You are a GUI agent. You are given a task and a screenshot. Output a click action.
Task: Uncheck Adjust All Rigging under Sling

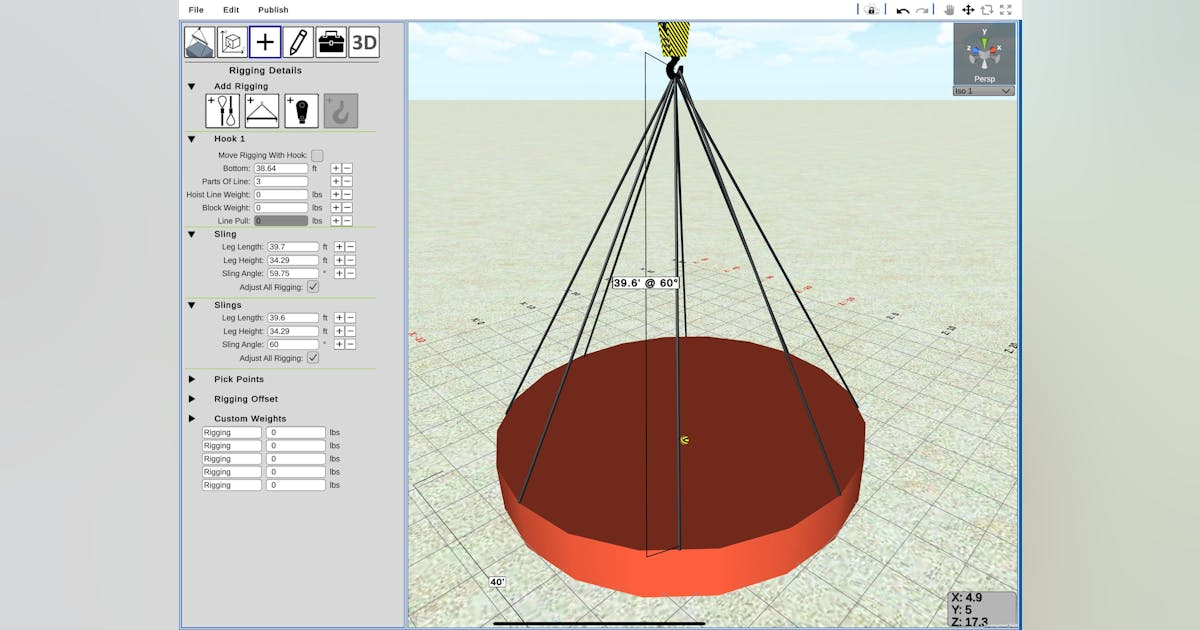(x=312, y=286)
